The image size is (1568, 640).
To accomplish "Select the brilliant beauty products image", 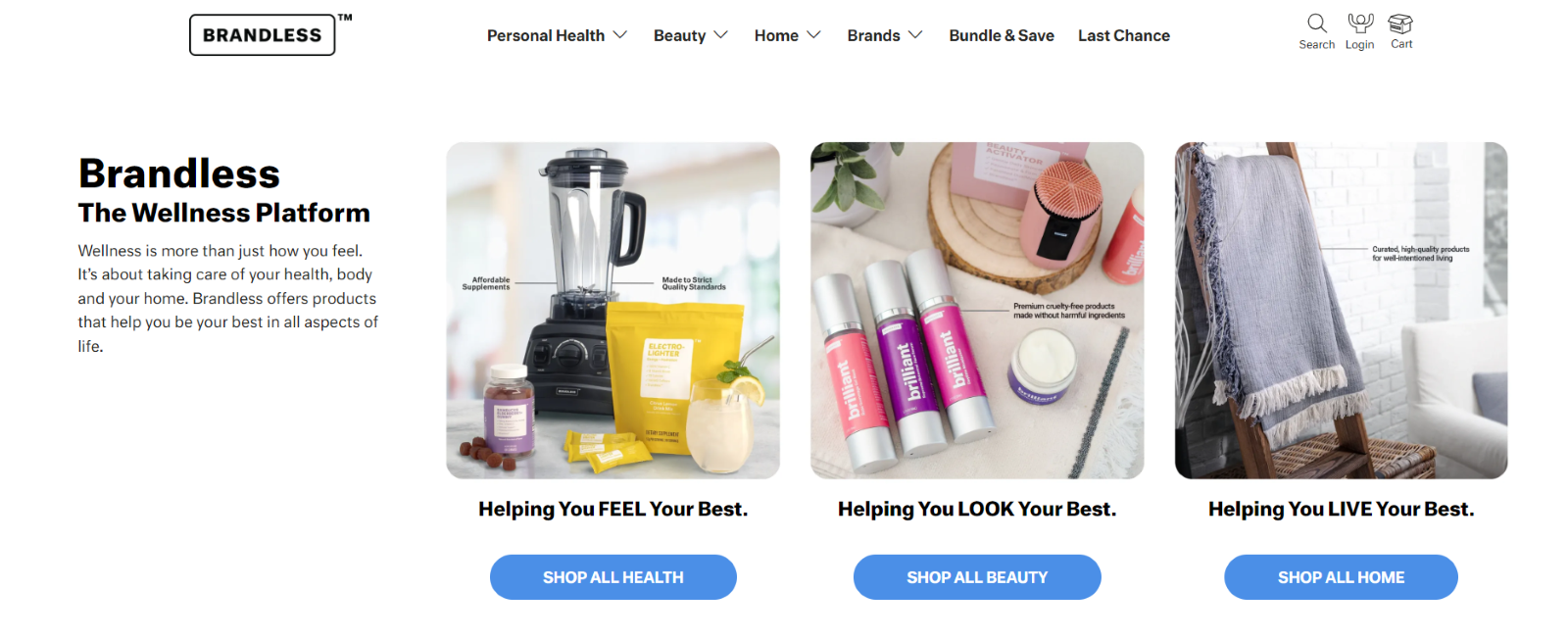I will (x=977, y=311).
